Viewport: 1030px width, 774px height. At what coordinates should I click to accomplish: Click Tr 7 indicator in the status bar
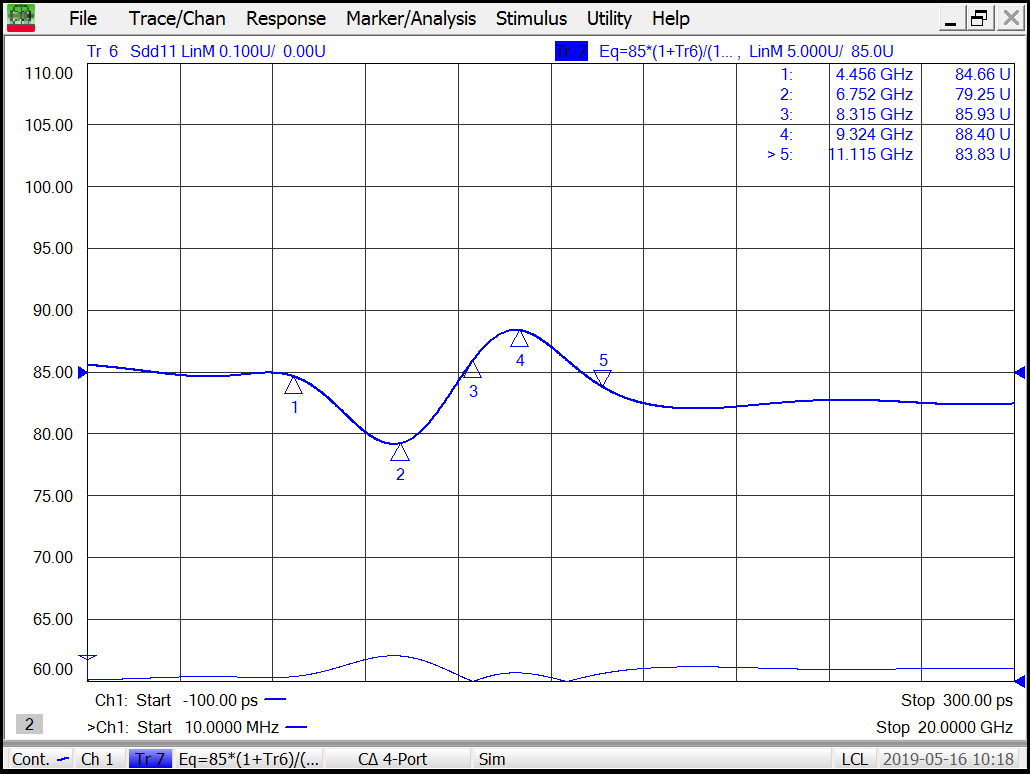pyautogui.click(x=150, y=759)
